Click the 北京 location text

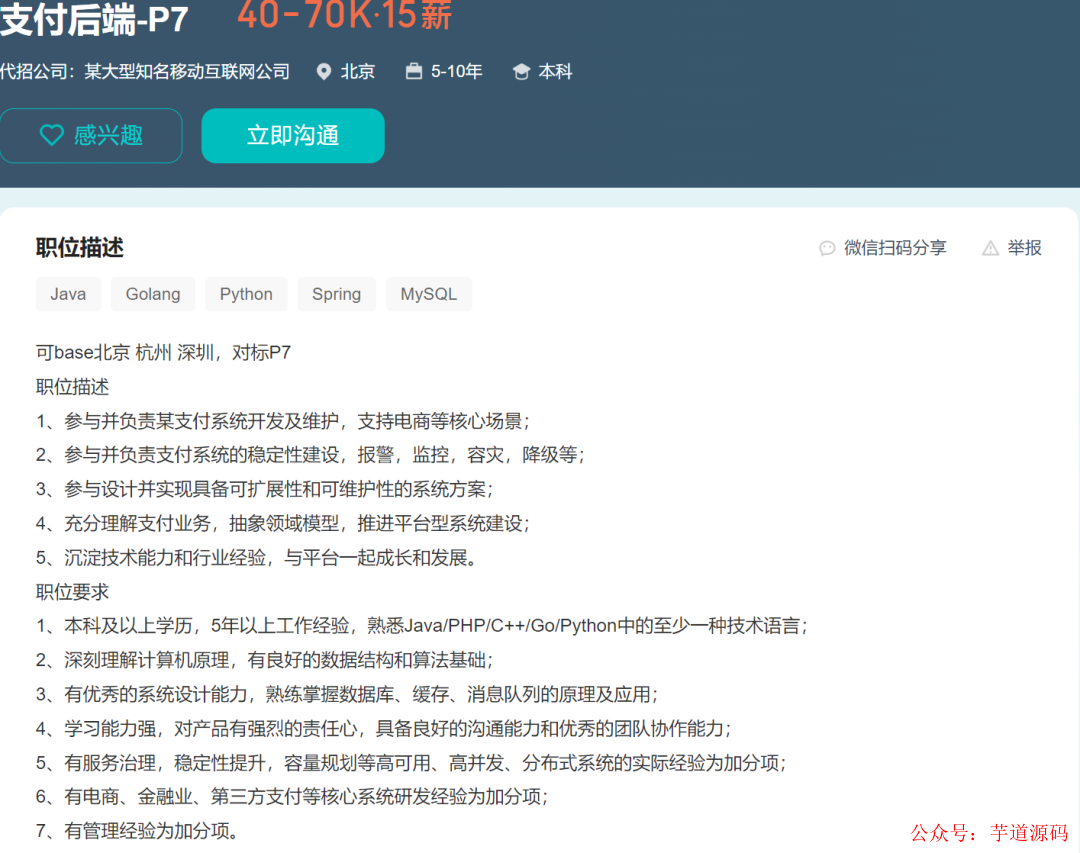pyautogui.click(x=357, y=72)
